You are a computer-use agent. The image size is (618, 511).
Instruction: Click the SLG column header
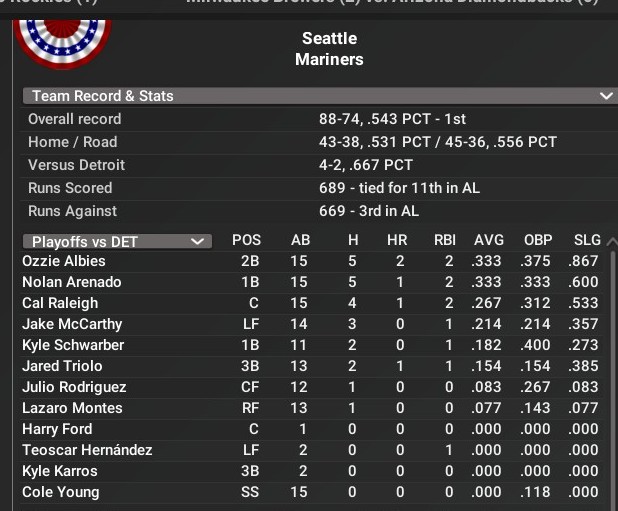[587, 241]
